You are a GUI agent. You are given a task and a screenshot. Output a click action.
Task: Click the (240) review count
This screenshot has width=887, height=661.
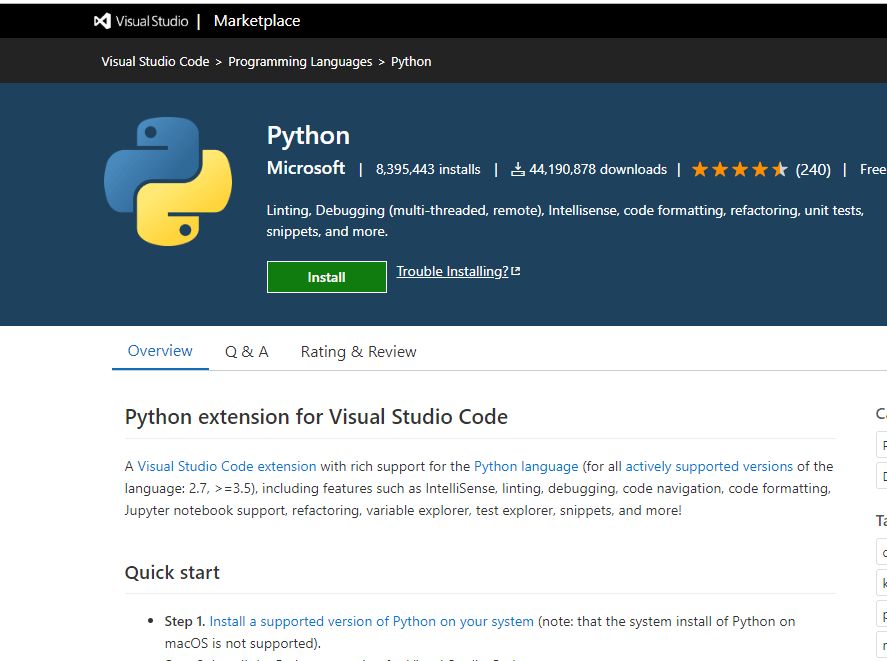coord(813,170)
